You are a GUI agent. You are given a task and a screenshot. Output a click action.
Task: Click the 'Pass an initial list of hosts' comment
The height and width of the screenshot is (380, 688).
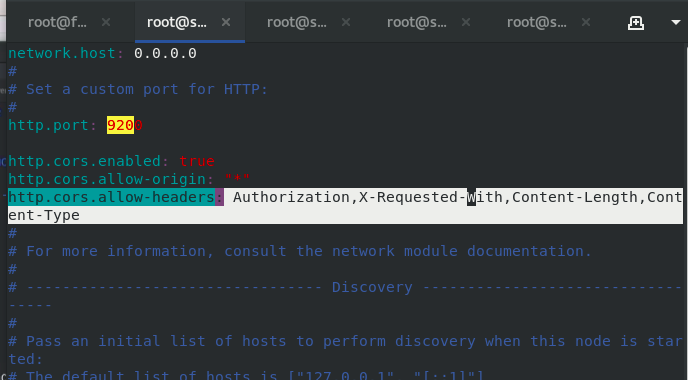[x=345, y=341]
